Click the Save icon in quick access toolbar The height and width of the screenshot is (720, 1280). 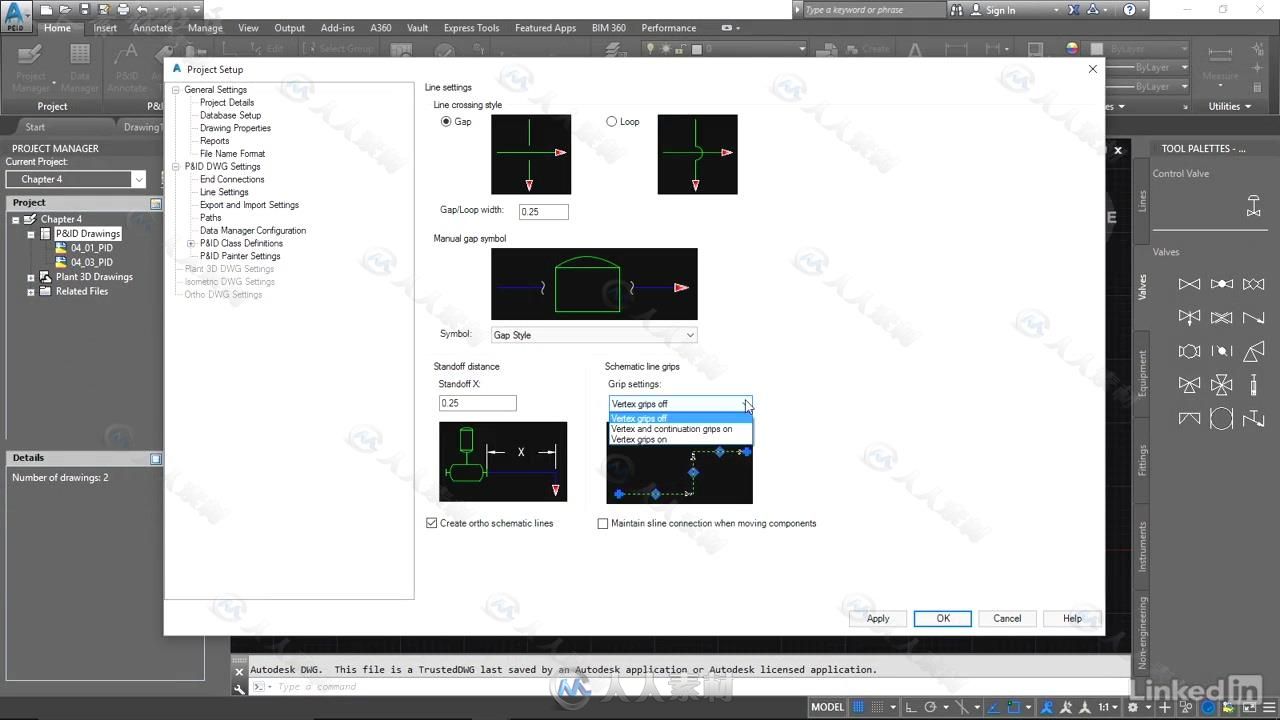tap(85, 9)
